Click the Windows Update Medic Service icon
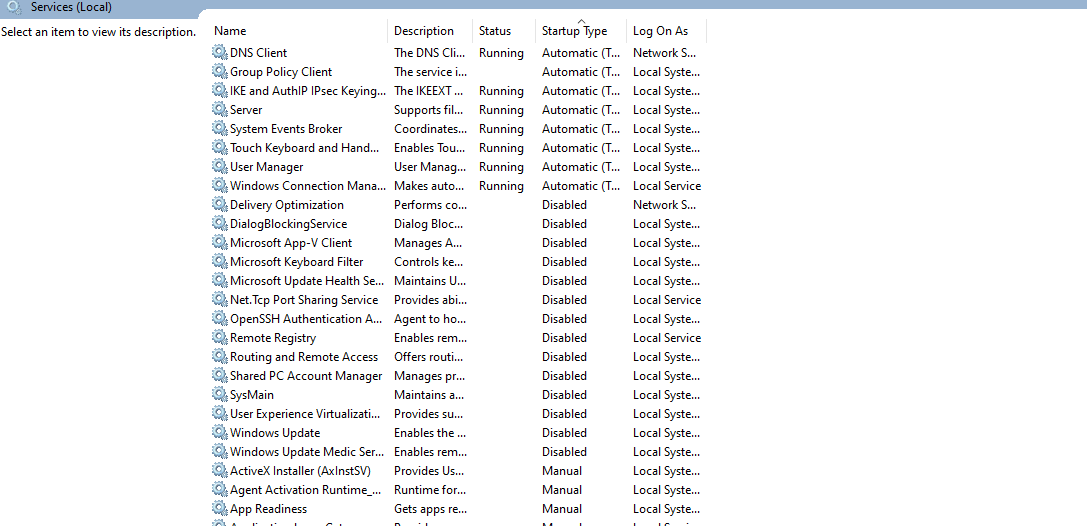This screenshot has width=1087, height=526. tap(220, 452)
